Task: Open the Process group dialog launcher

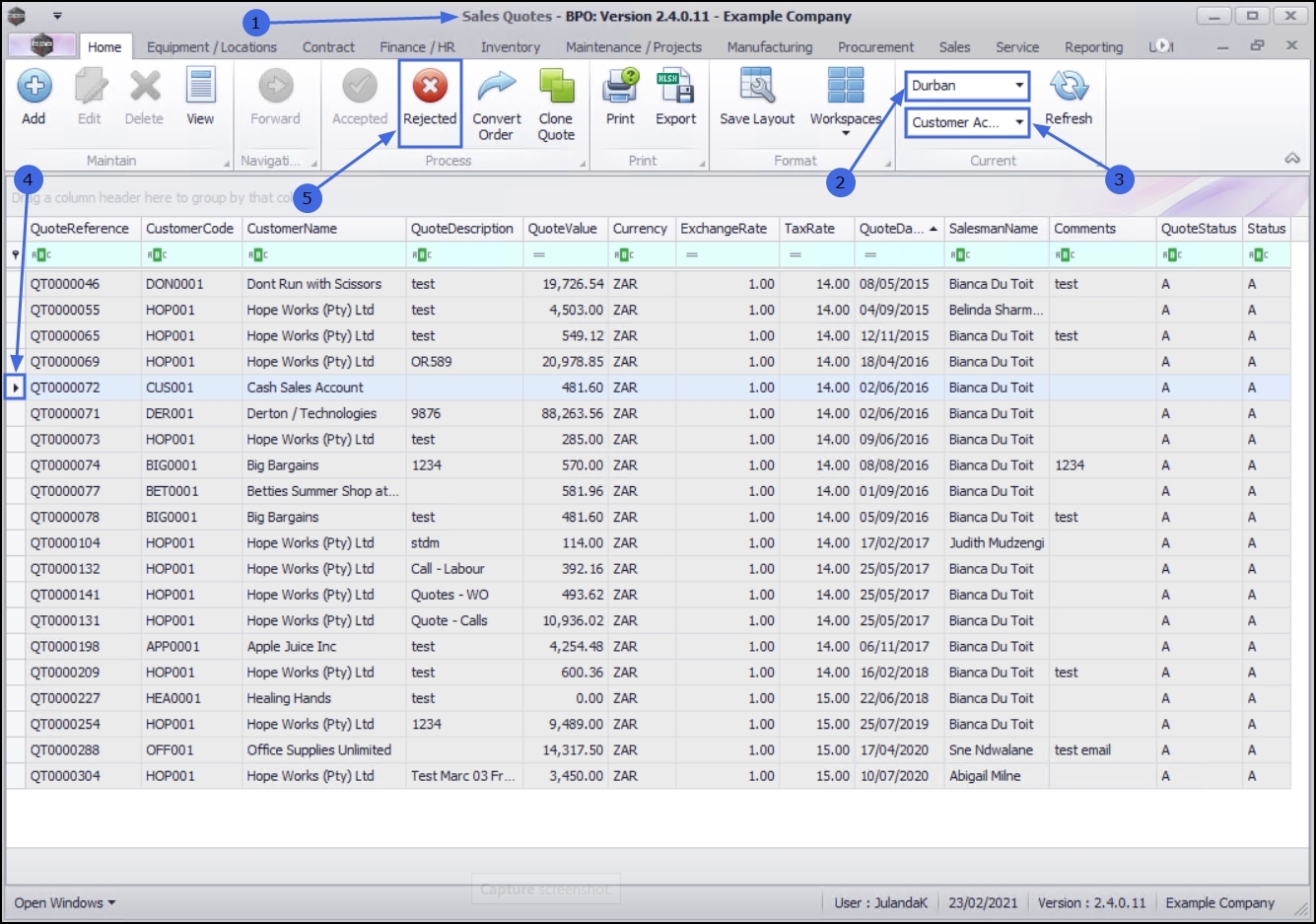Action: tap(583, 163)
